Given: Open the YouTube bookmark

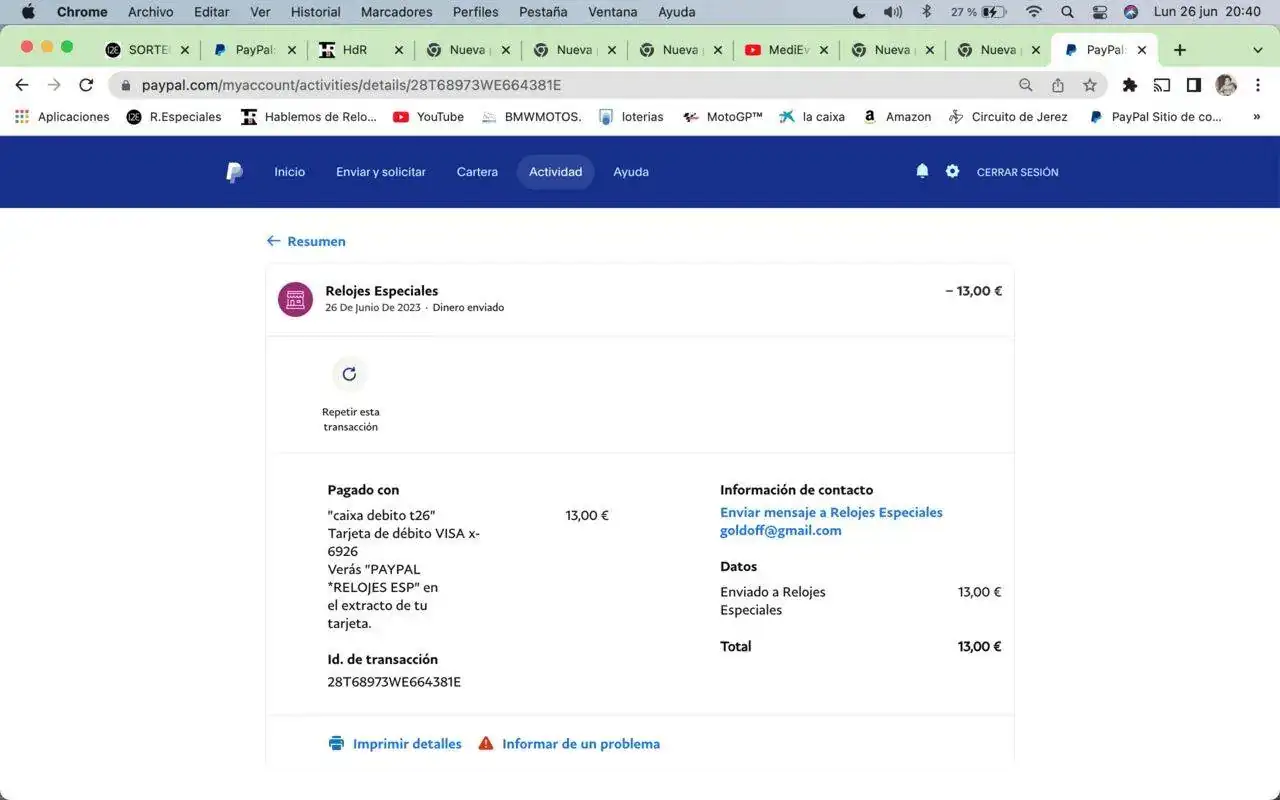Looking at the screenshot, I should coord(428,117).
